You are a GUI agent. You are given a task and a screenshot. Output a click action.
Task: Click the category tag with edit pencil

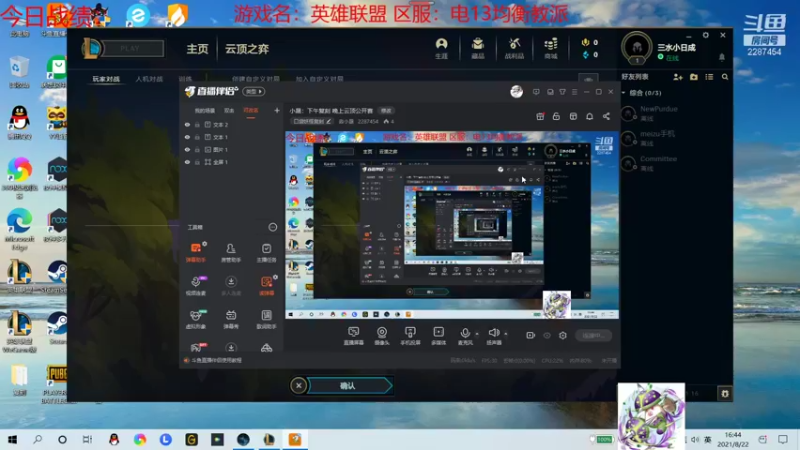311,121
